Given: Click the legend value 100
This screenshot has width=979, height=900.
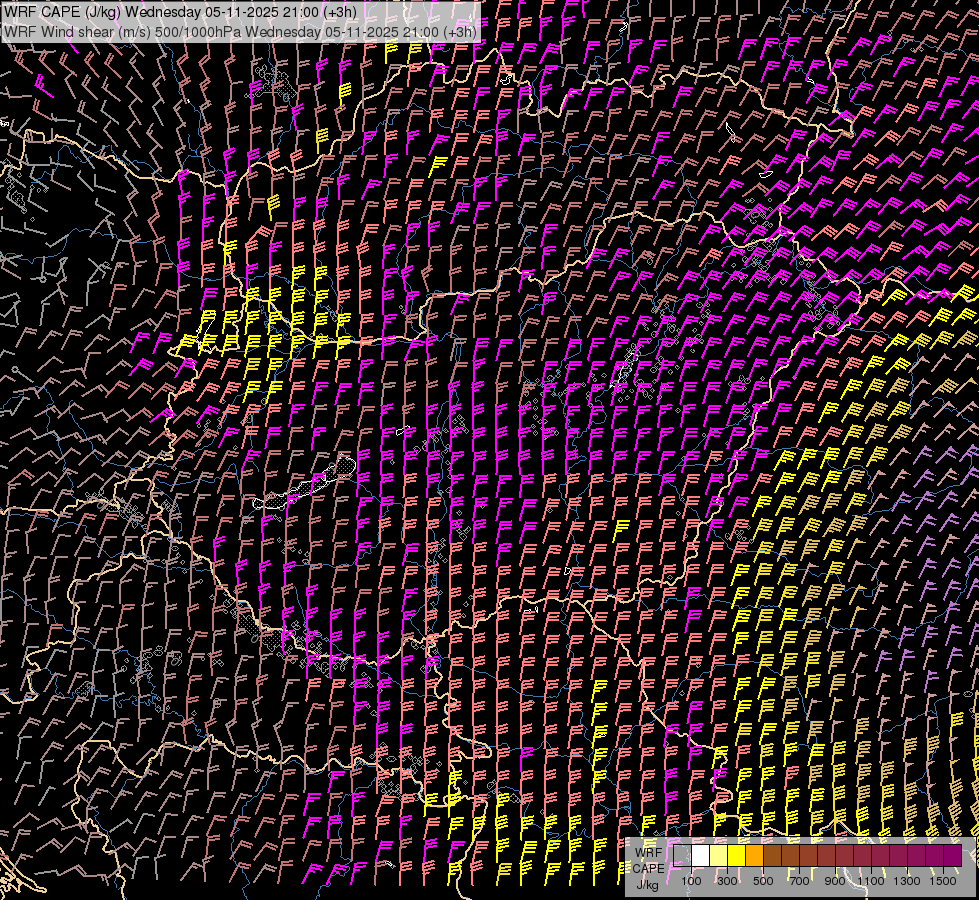Looking at the screenshot, I should [x=691, y=881].
